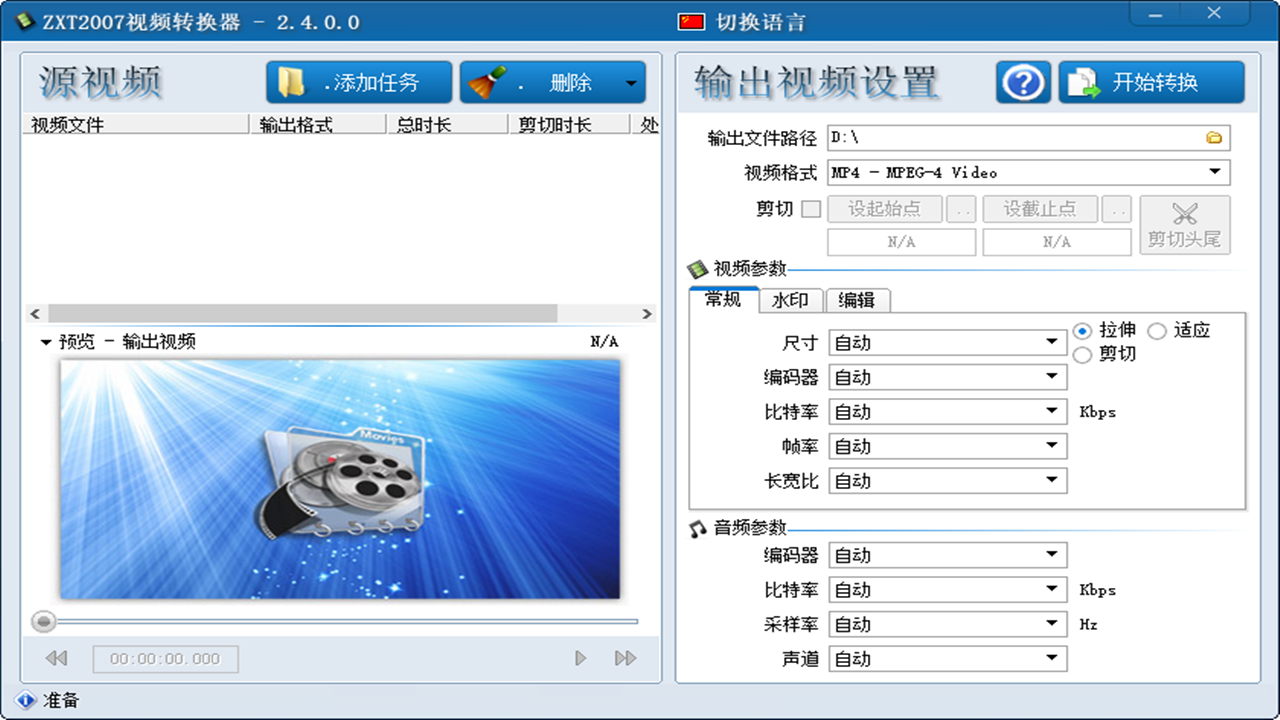1280x720 pixels.
Task: Click the music note audio parameters icon
Action: [x=698, y=528]
